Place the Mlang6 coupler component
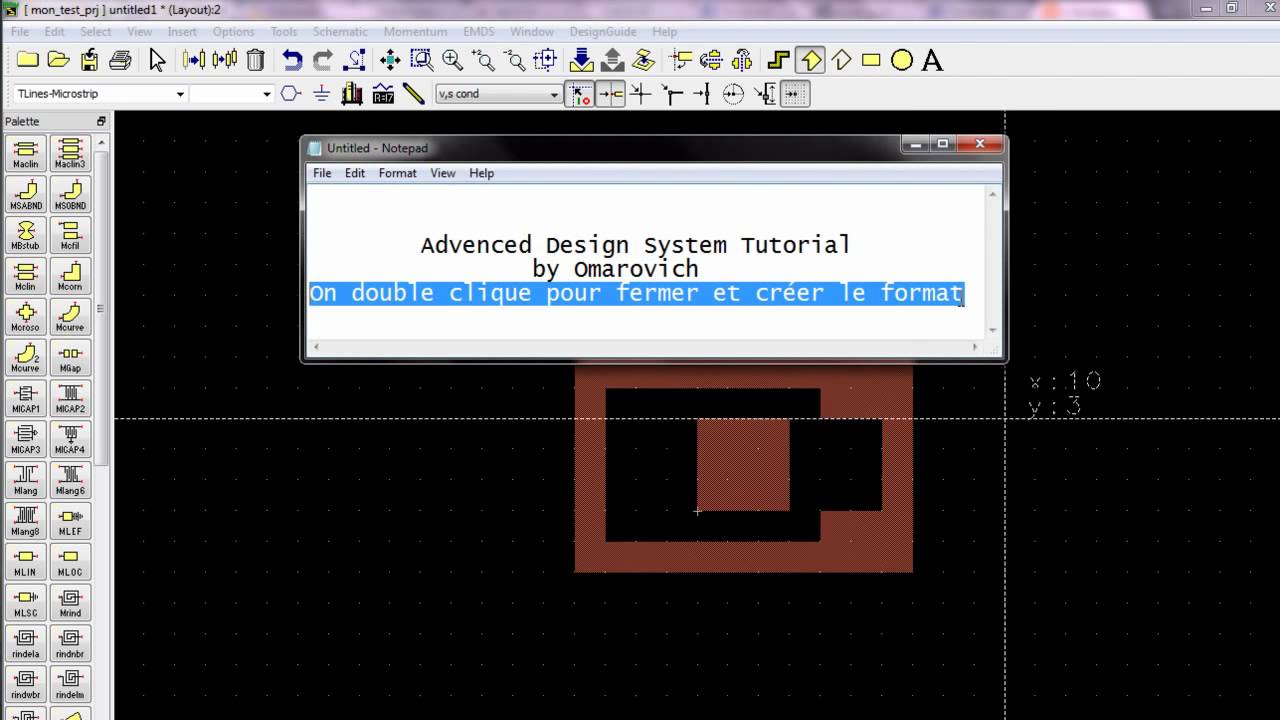This screenshot has height=720, width=1280. (x=70, y=481)
